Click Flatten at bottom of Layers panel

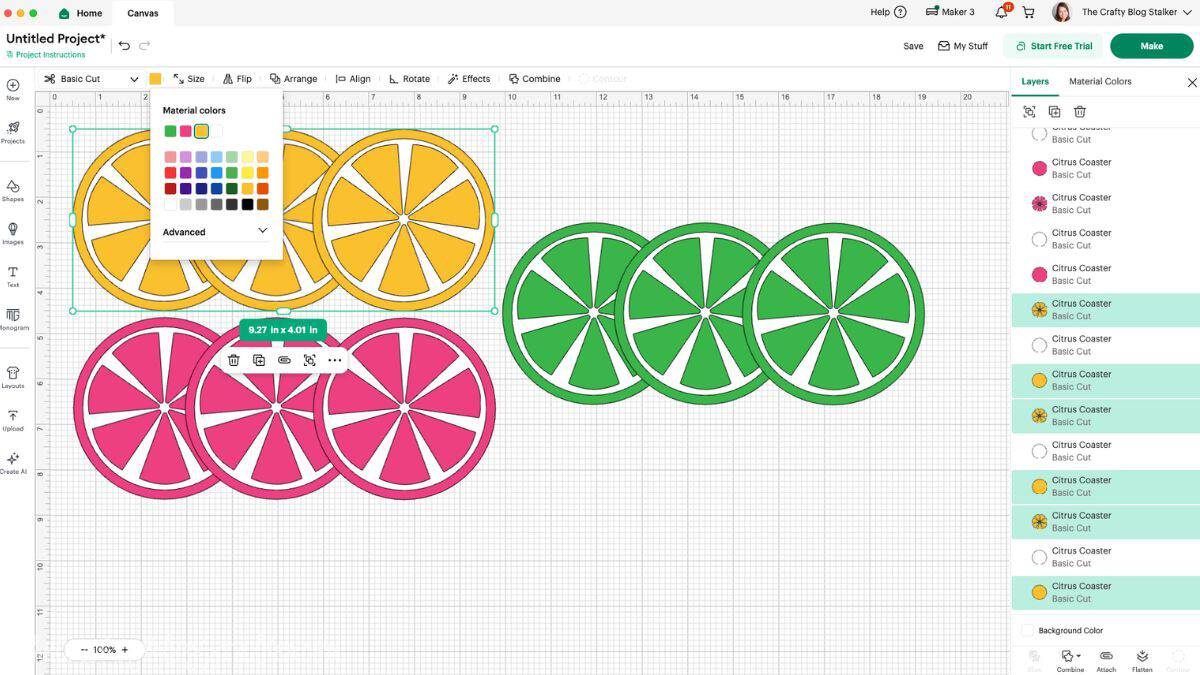[x=1142, y=660]
